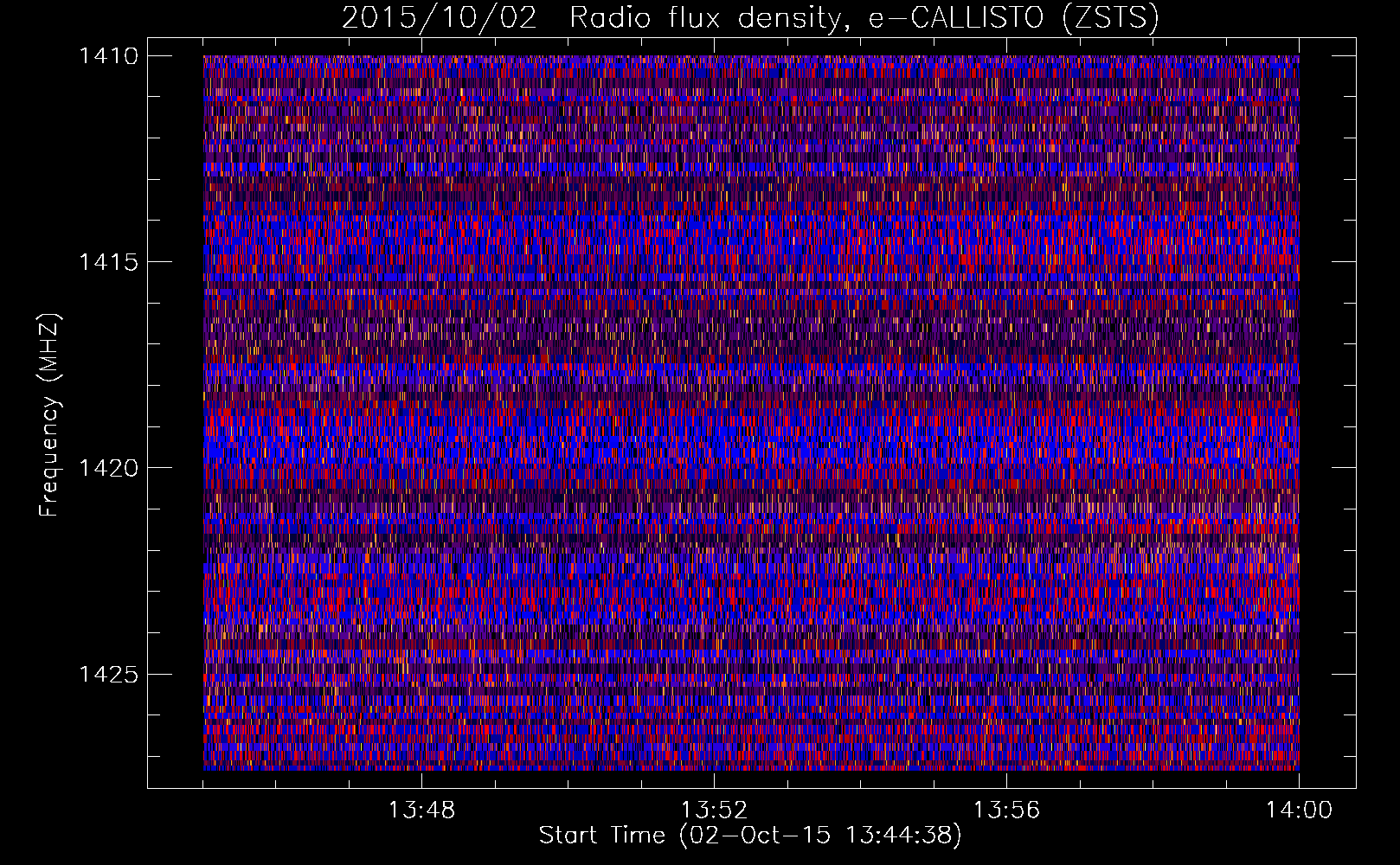Click the 14:00 time axis label
This screenshot has height=865, width=1400.
[1299, 811]
